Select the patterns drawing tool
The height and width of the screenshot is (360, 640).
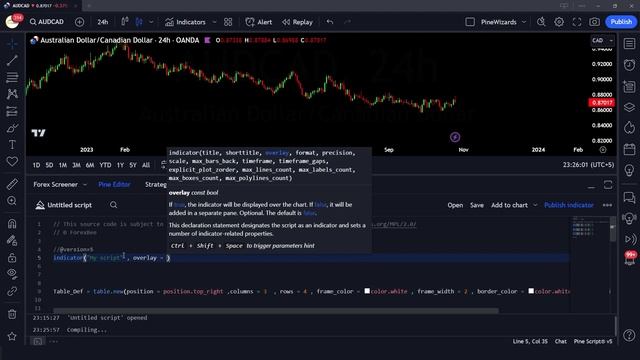coord(12,94)
